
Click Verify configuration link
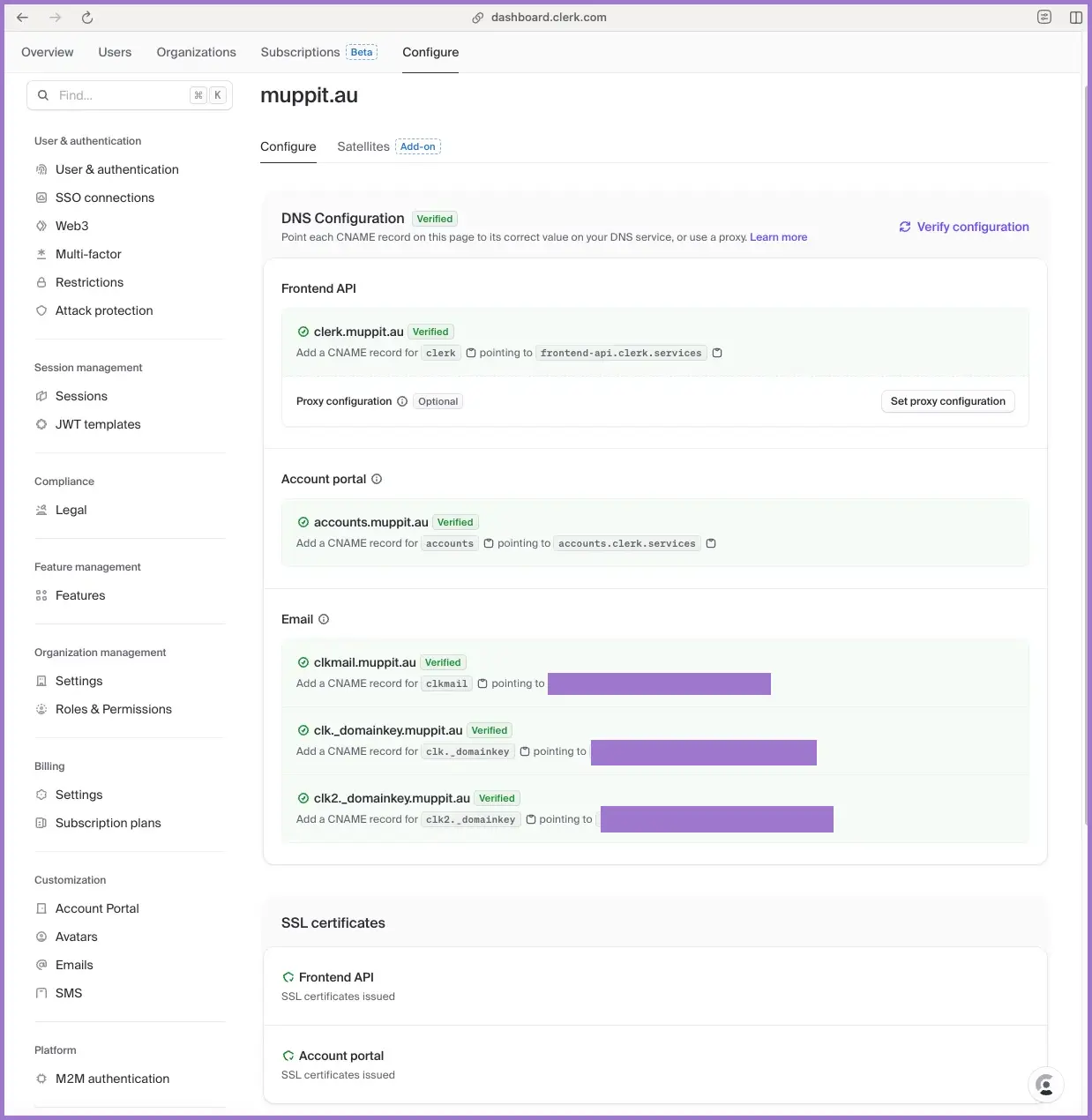964,227
